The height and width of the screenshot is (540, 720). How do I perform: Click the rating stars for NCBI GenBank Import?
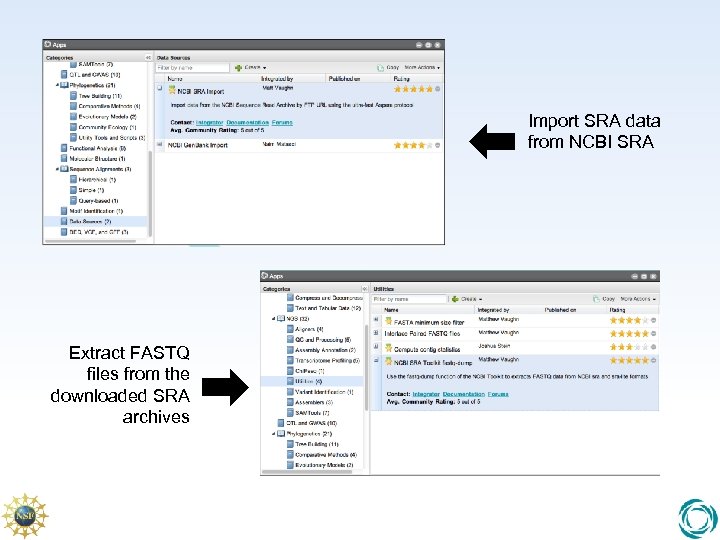[413, 146]
